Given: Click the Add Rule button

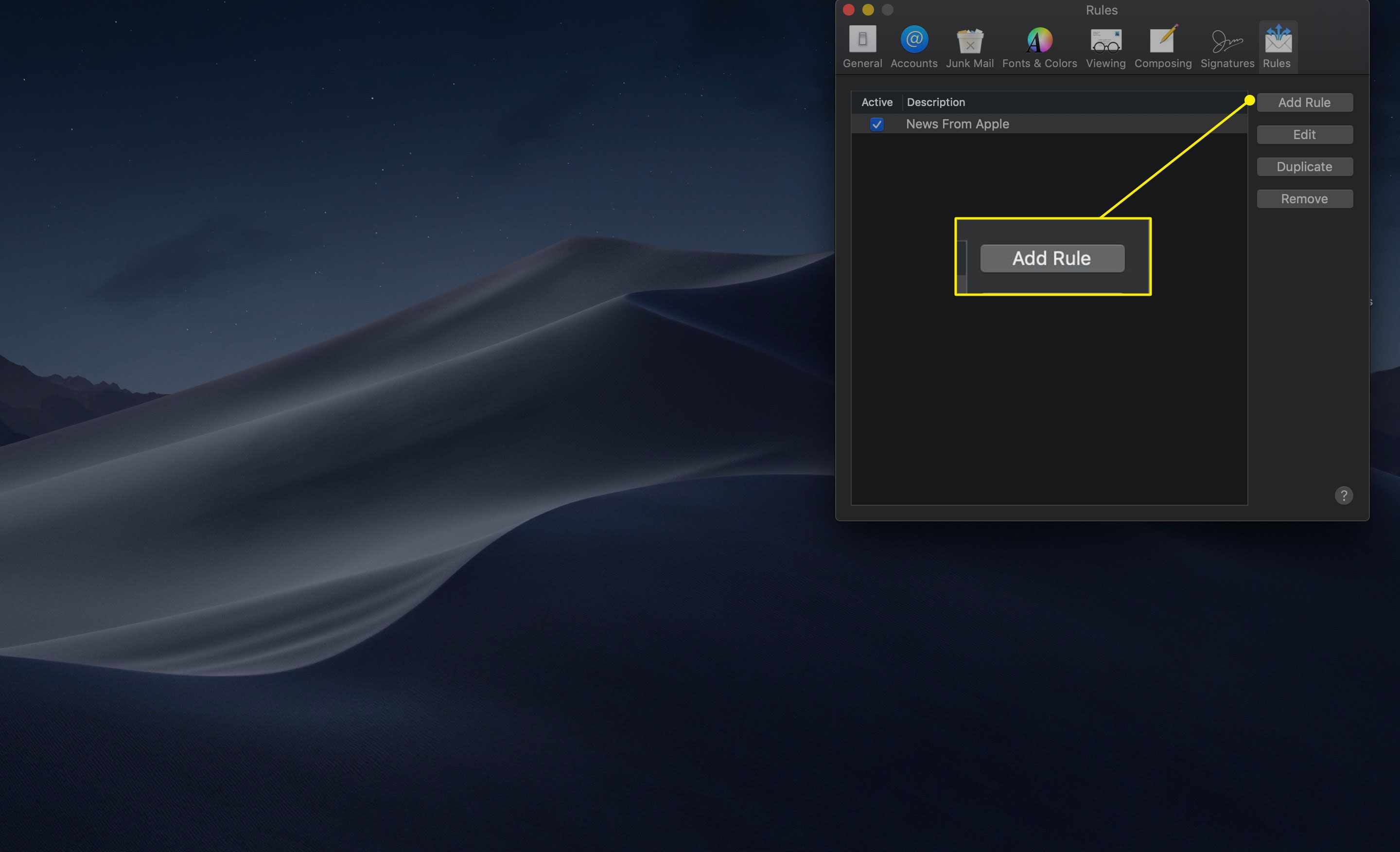Looking at the screenshot, I should click(1305, 102).
